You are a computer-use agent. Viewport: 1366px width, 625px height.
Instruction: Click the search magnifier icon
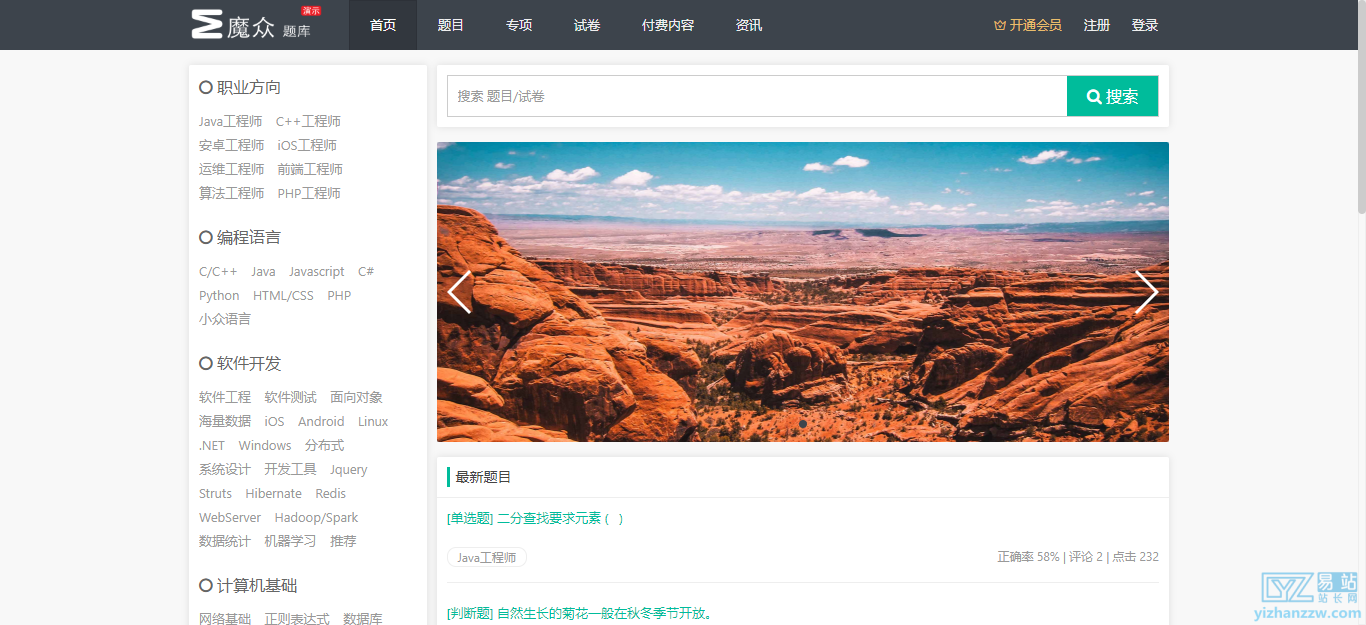pos(1094,96)
